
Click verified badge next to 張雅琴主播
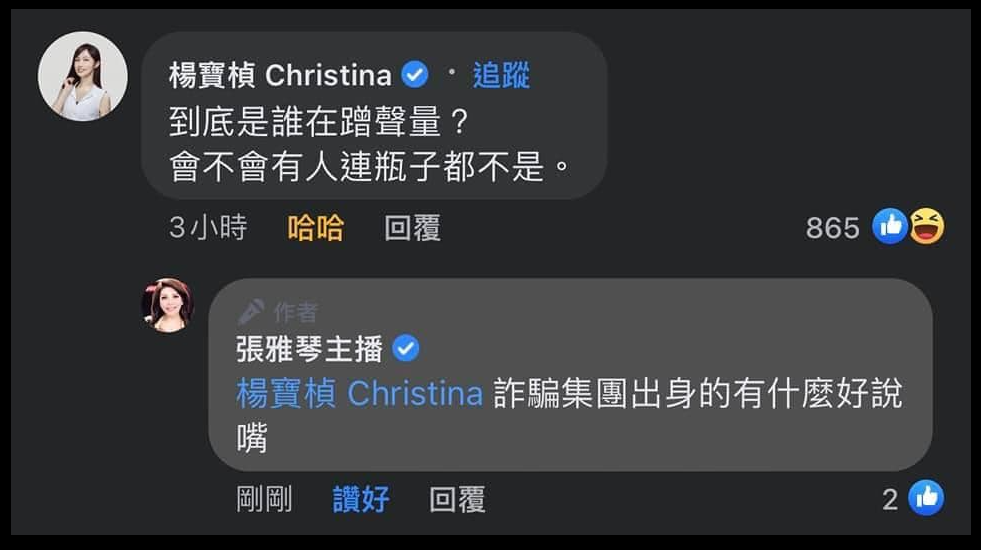click(405, 349)
